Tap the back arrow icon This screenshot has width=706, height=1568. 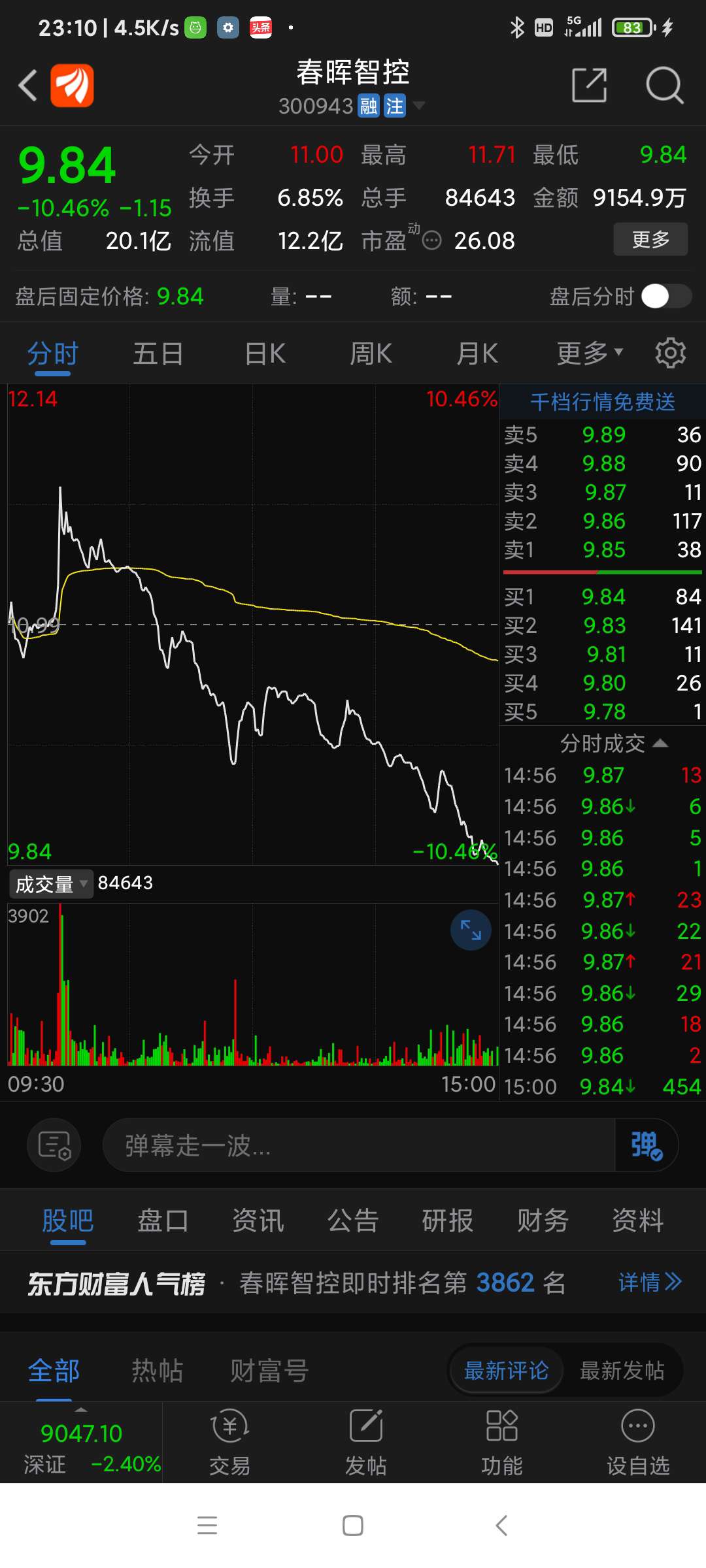click(27, 85)
